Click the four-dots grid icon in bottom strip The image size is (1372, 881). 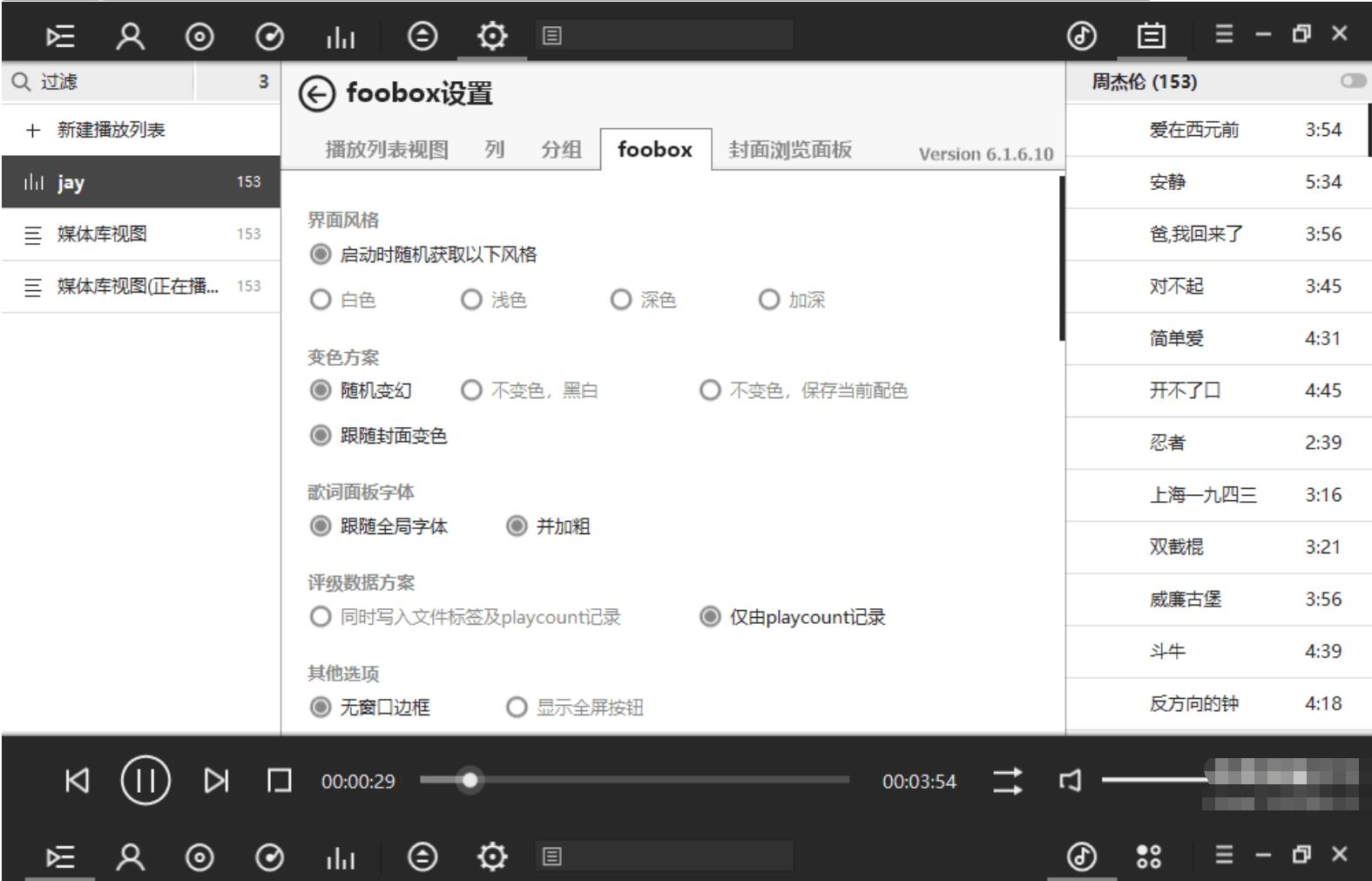1149,857
